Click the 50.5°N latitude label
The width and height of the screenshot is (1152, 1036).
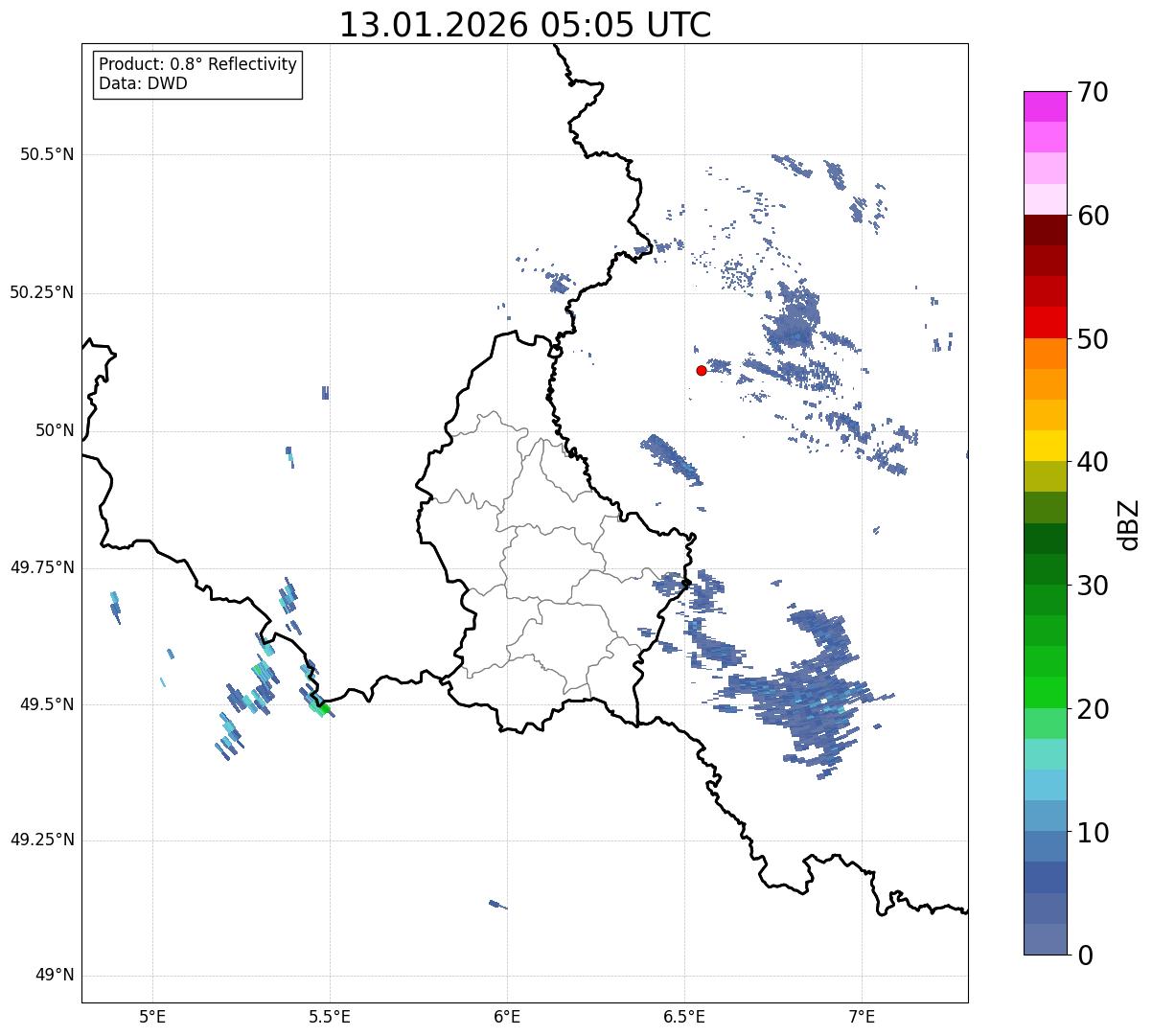(47, 154)
